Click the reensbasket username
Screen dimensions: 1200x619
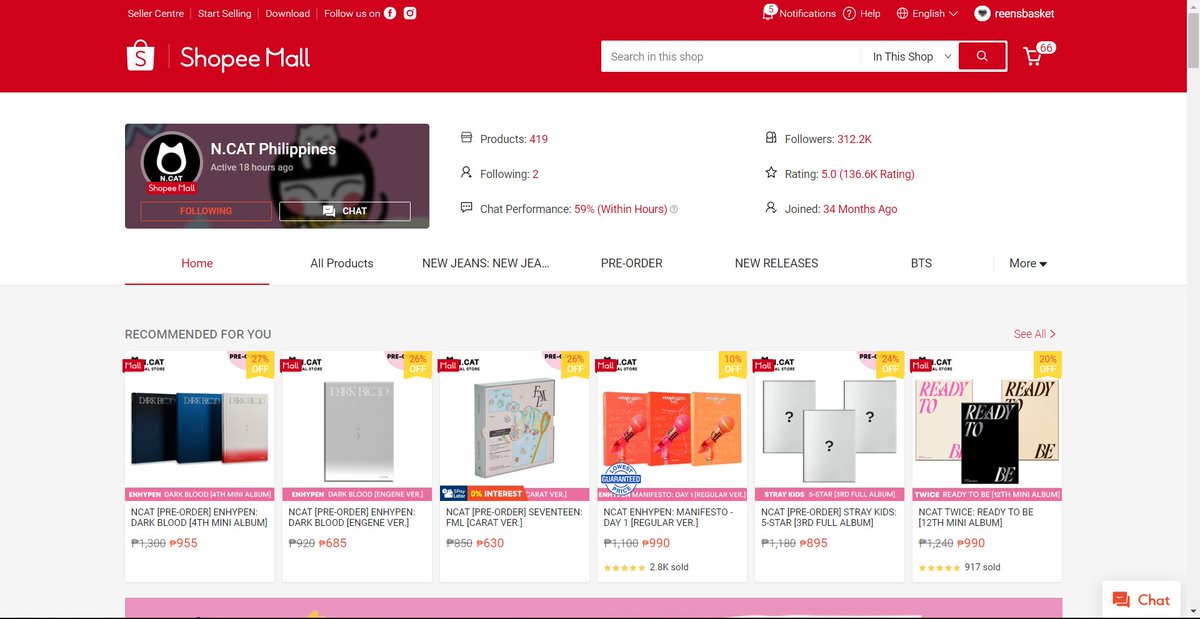click(1025, 13)
